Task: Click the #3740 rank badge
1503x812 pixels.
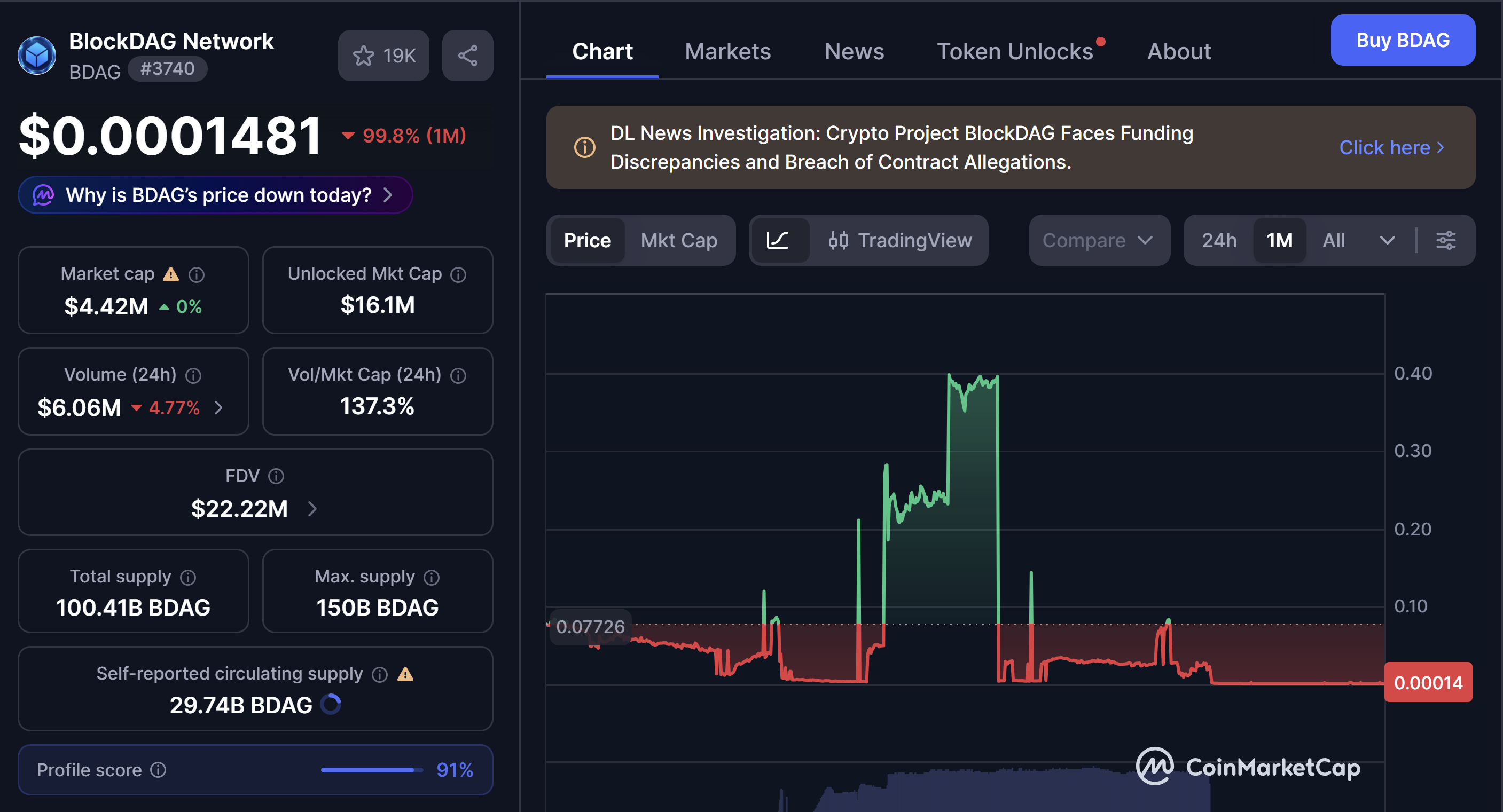Action: [167, 69]
